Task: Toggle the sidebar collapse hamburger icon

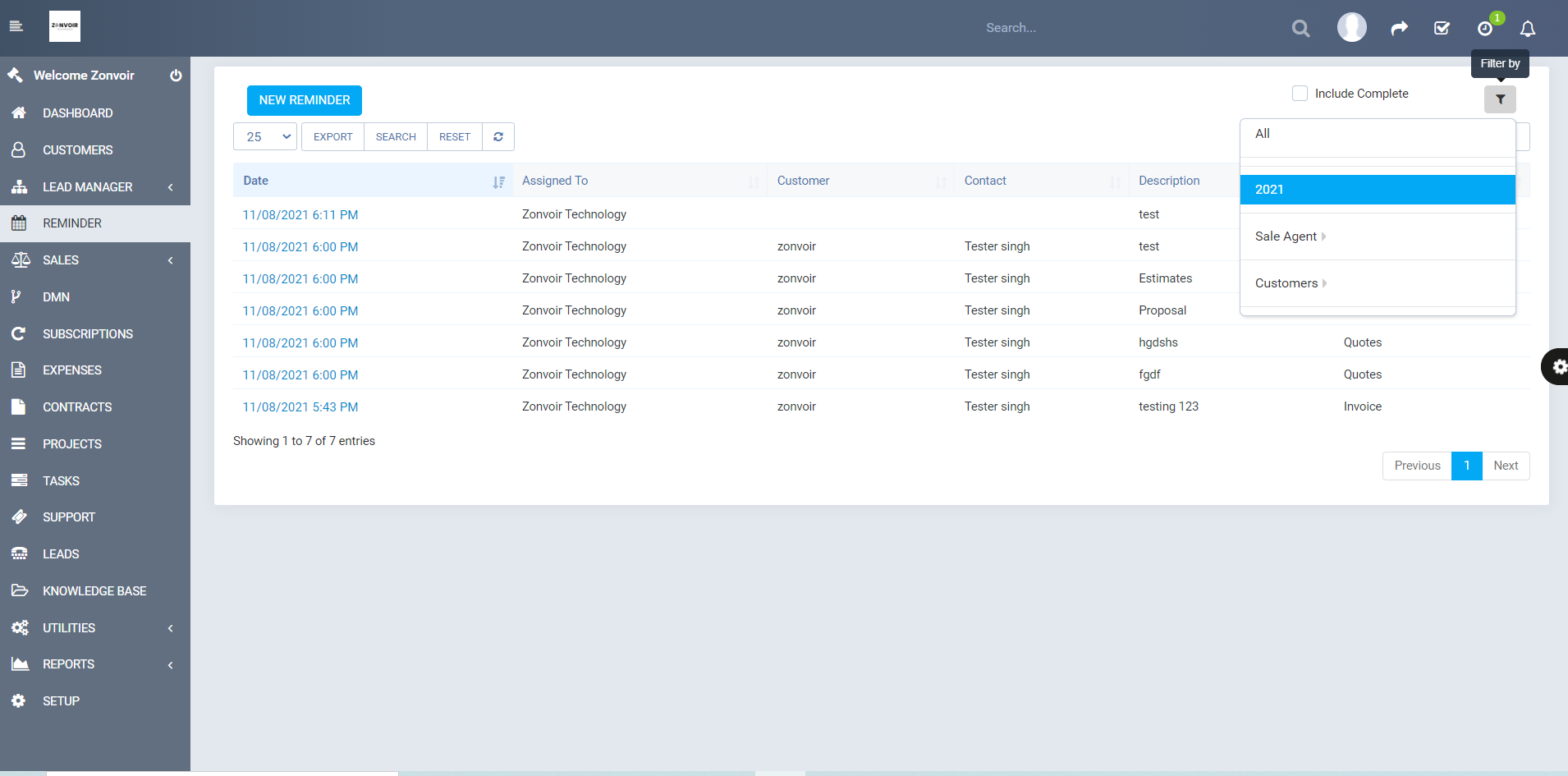Action: pyautogui.click(x=16, y=25)
